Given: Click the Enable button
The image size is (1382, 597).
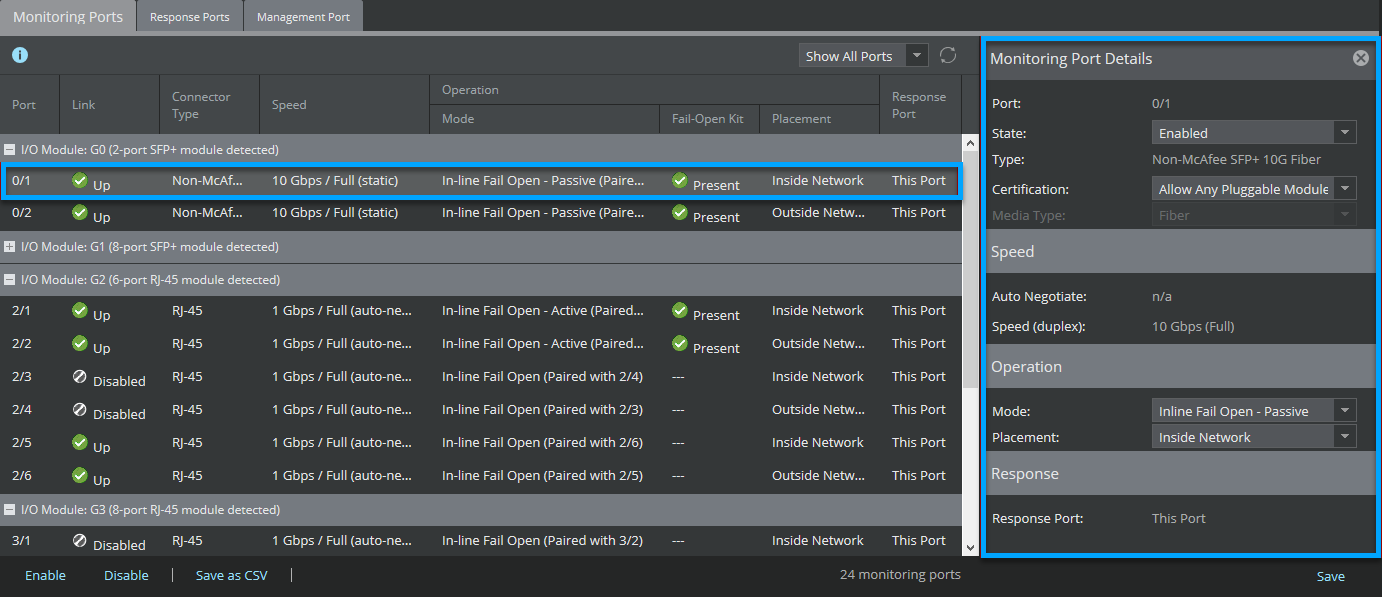Looking at the screenshot, I should [x=46, y=575].
